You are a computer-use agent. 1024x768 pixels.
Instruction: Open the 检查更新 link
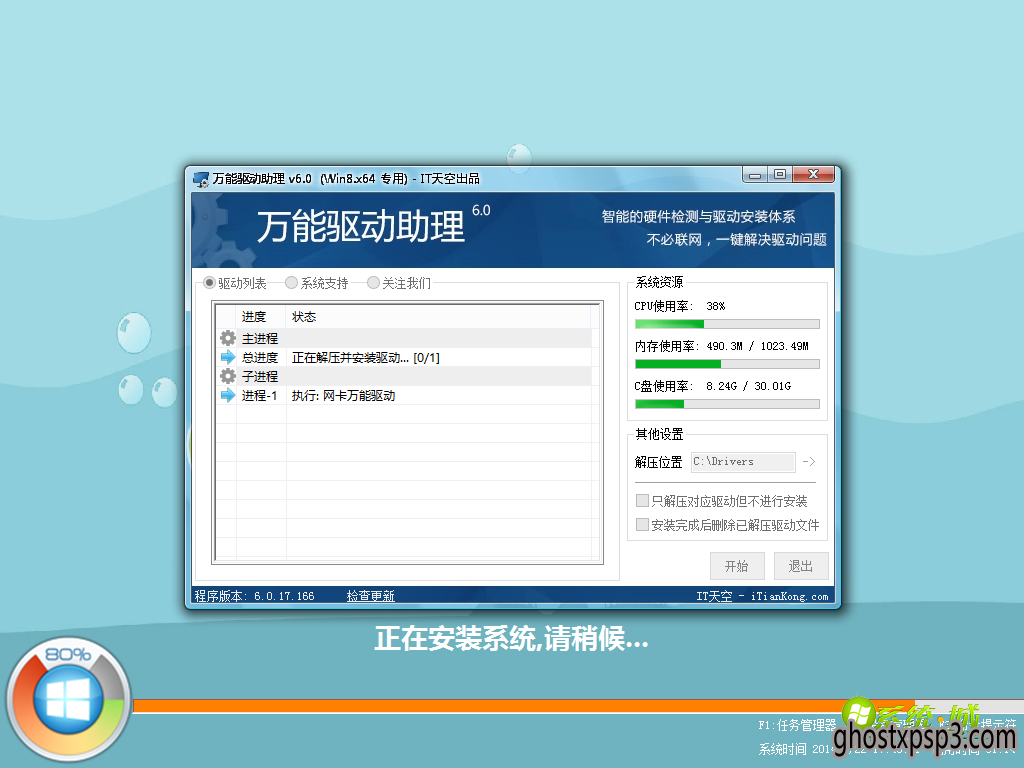370,596
